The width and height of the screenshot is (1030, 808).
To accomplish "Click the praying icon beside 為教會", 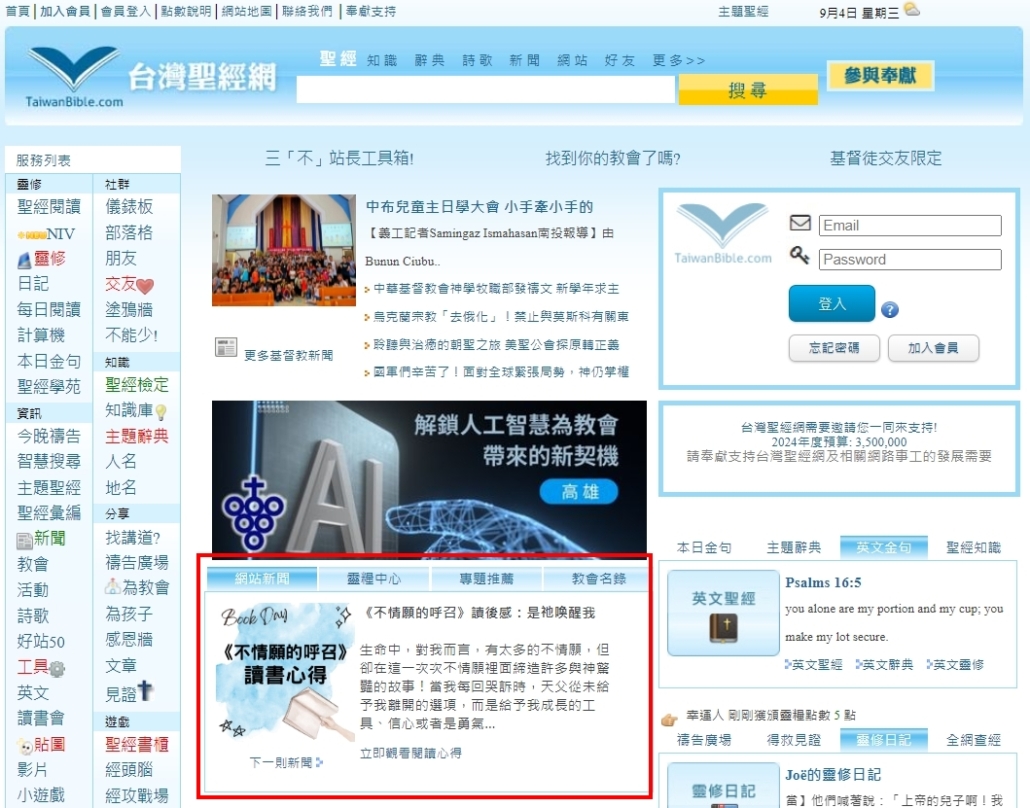I will point(113,586).
